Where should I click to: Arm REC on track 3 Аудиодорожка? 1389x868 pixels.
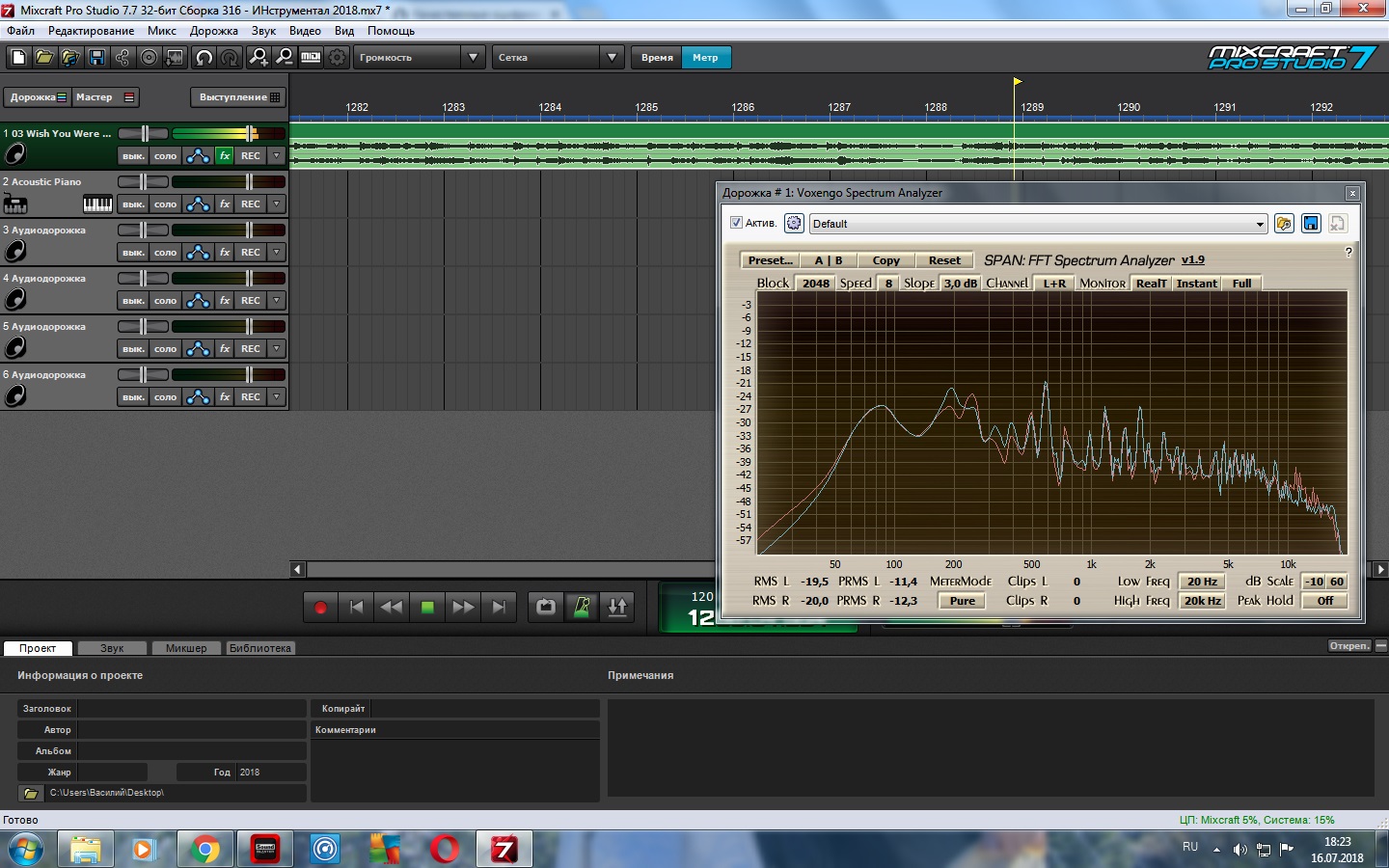[251, 252]
